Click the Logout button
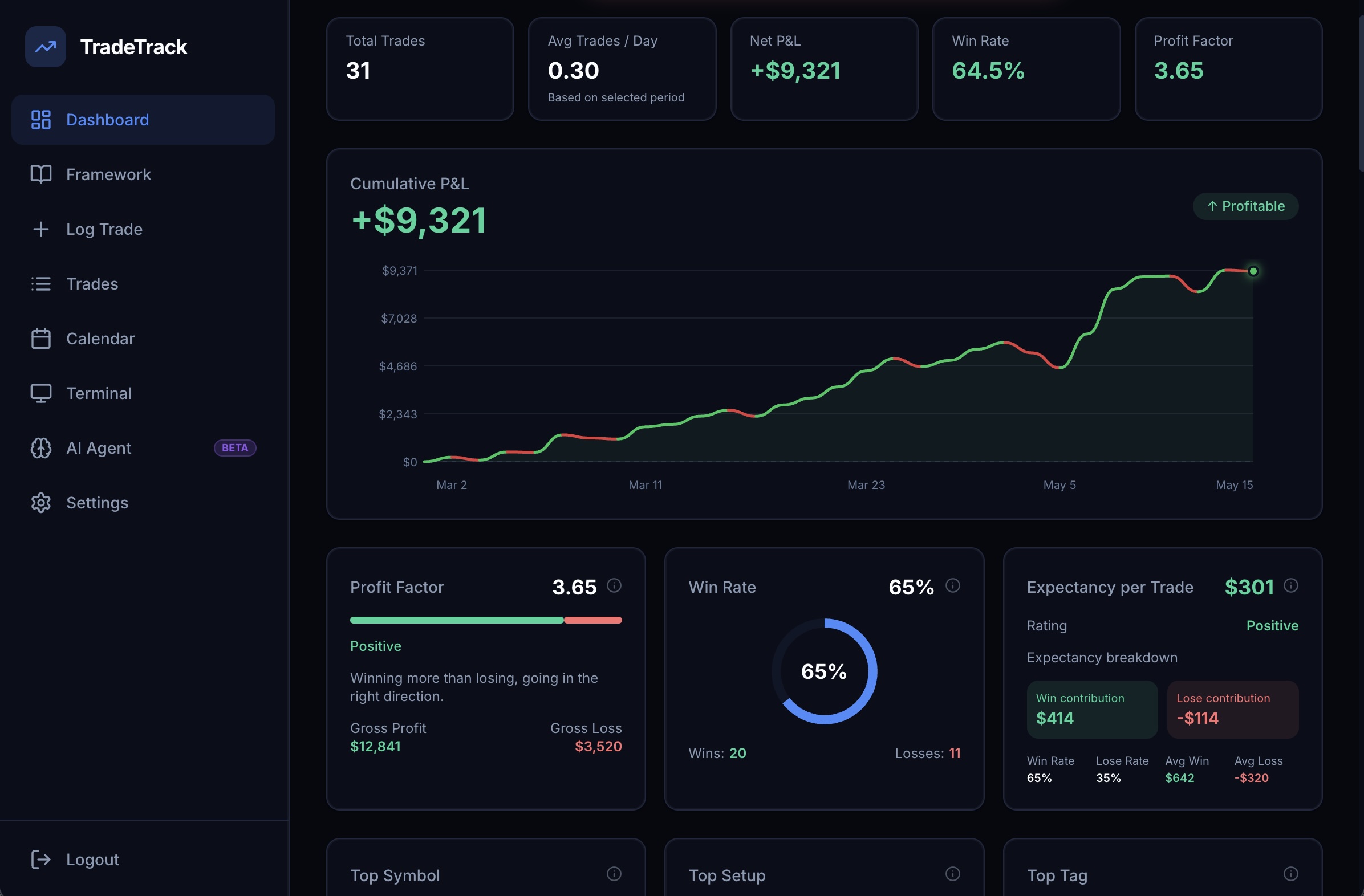The image size is (1364, 896). point(143,860)
